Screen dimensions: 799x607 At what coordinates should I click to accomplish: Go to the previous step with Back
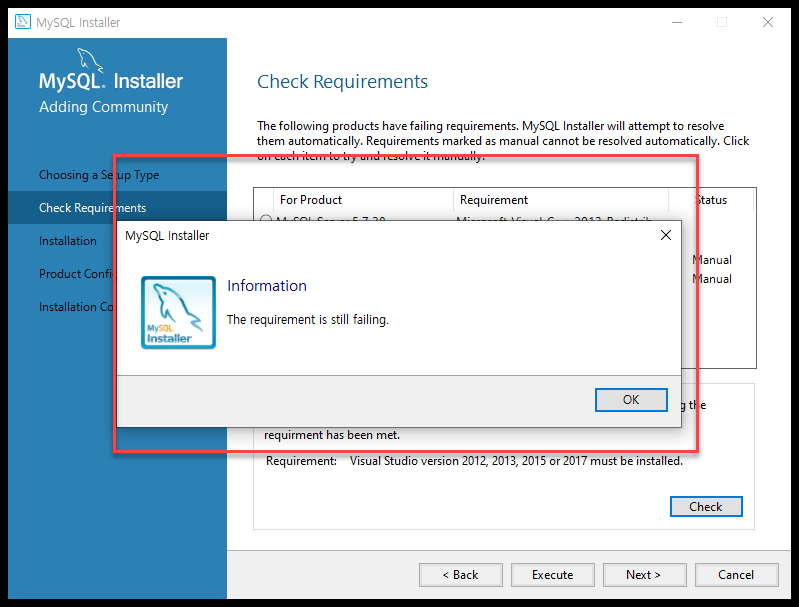461,575
